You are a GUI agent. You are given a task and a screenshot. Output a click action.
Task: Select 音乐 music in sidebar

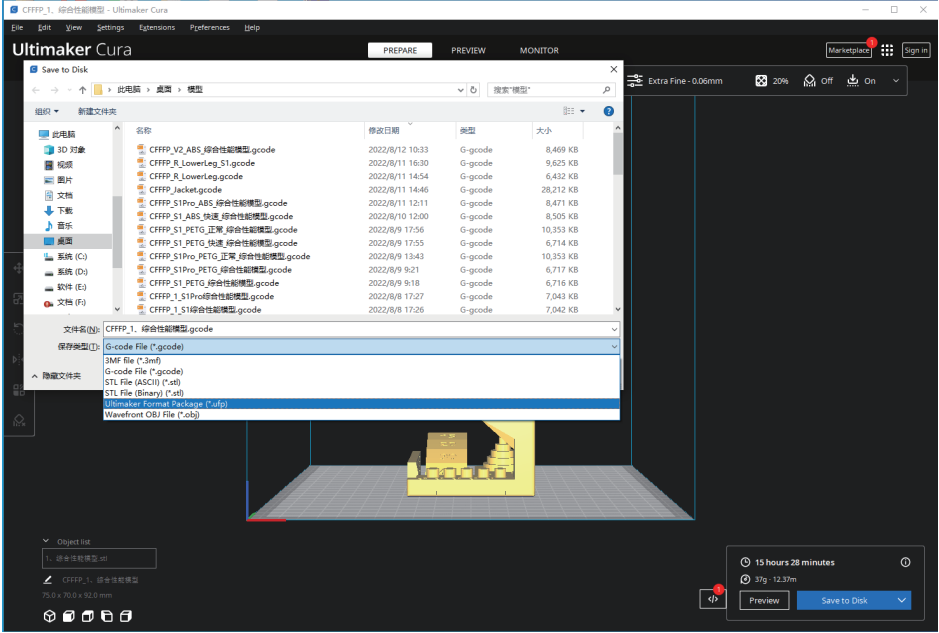pos(58,226)
